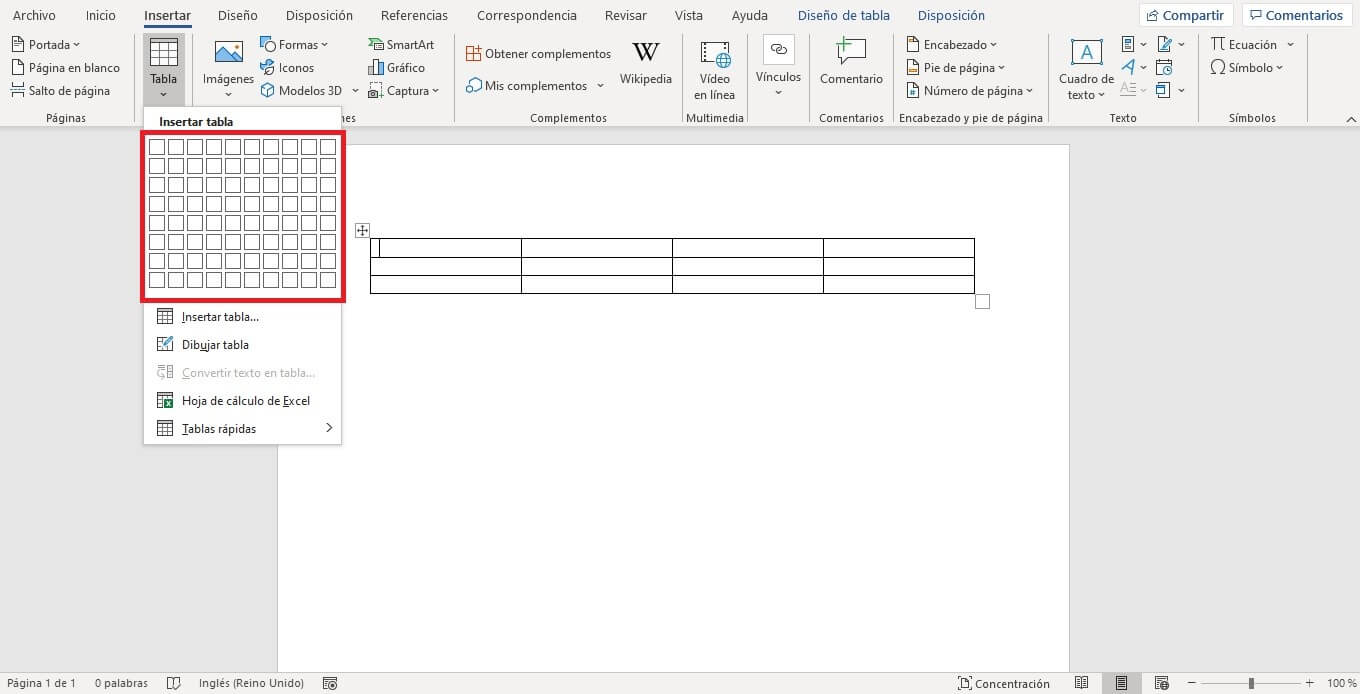The width and height of the screenshot is (1360, 694).
Task: Choose Insertar tabla... from the menu
Action: (242, 317)
